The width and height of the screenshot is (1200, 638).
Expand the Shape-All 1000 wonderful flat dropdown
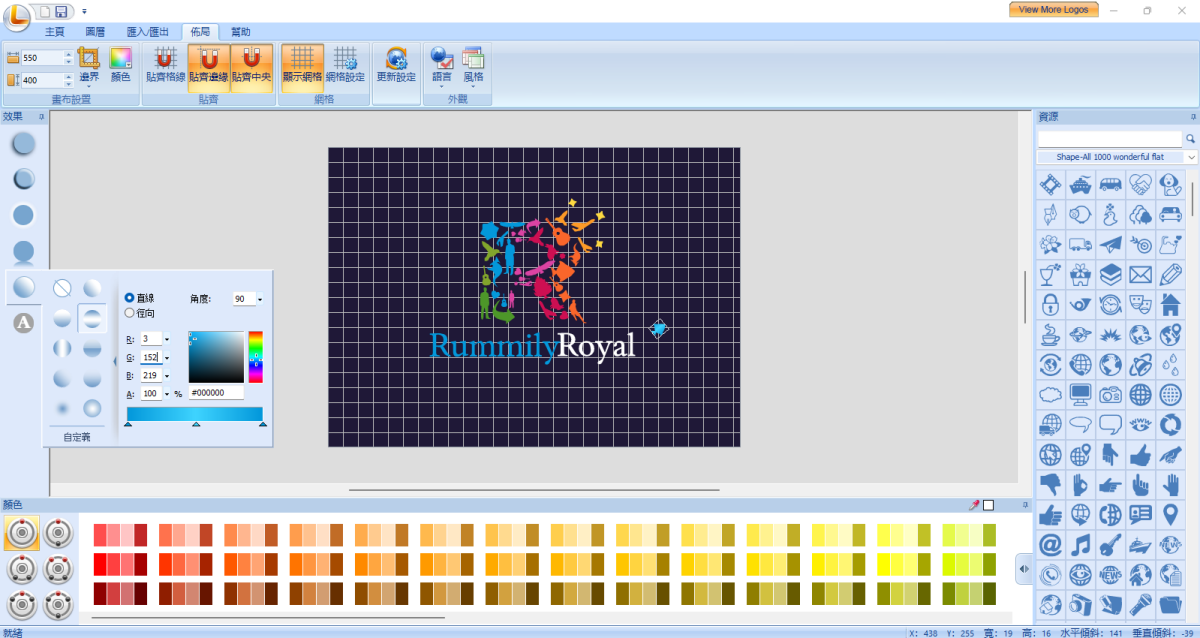pos(1191,157)
